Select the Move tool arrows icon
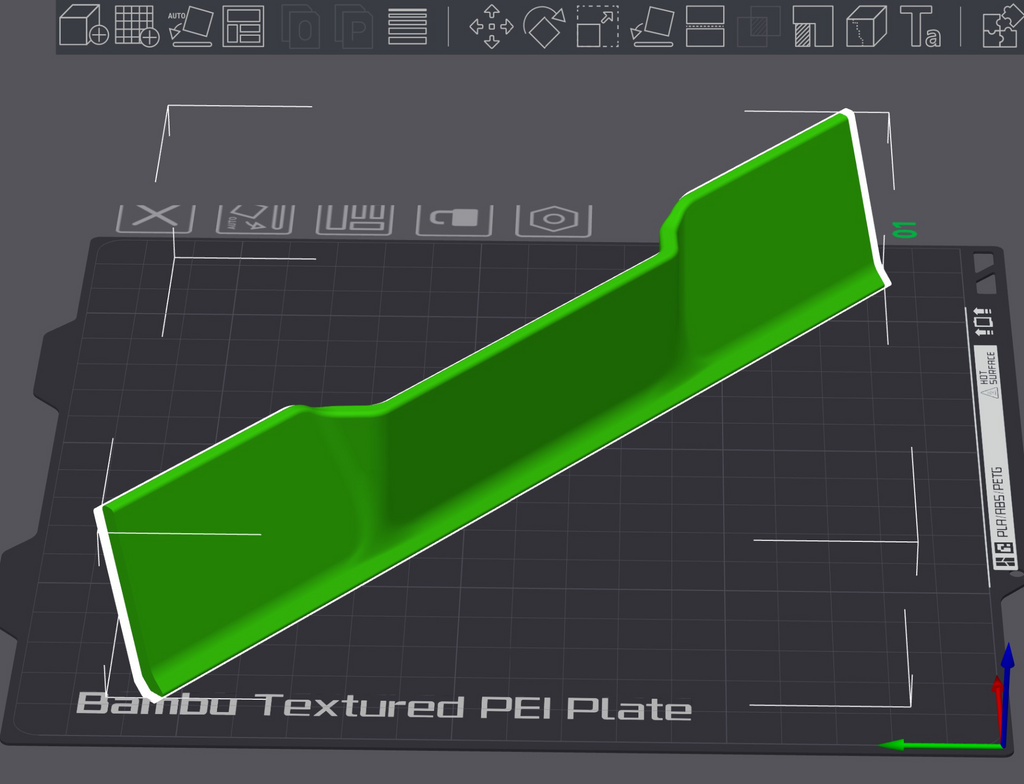The width and height of the screenshot is (1024, 784). pos(491,27)
